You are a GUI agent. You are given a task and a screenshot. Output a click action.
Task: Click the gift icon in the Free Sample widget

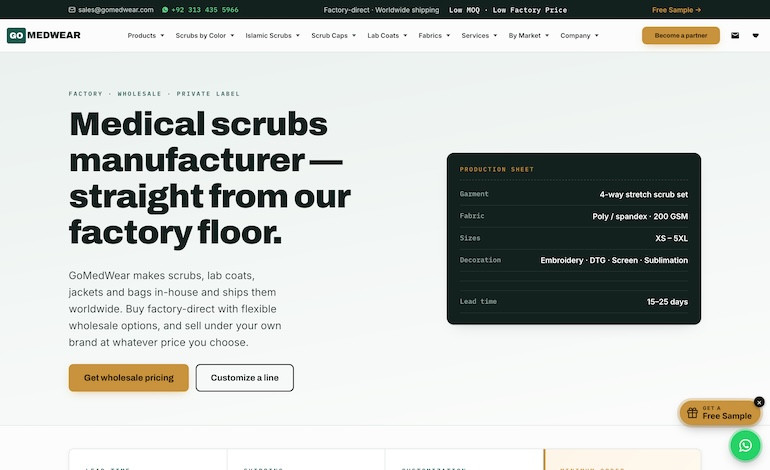(692, 413)
